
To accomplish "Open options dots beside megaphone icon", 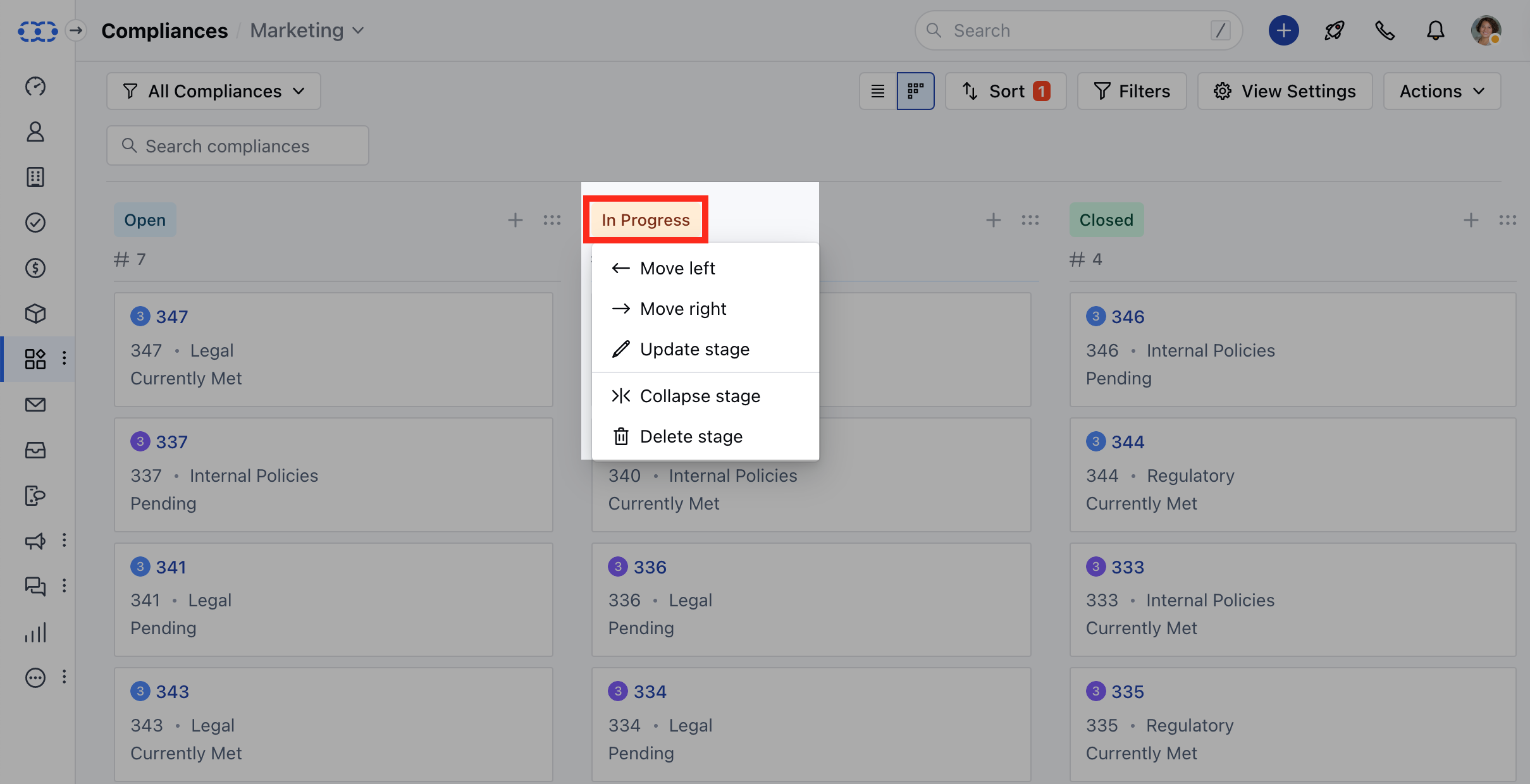I will pos(64,540).
